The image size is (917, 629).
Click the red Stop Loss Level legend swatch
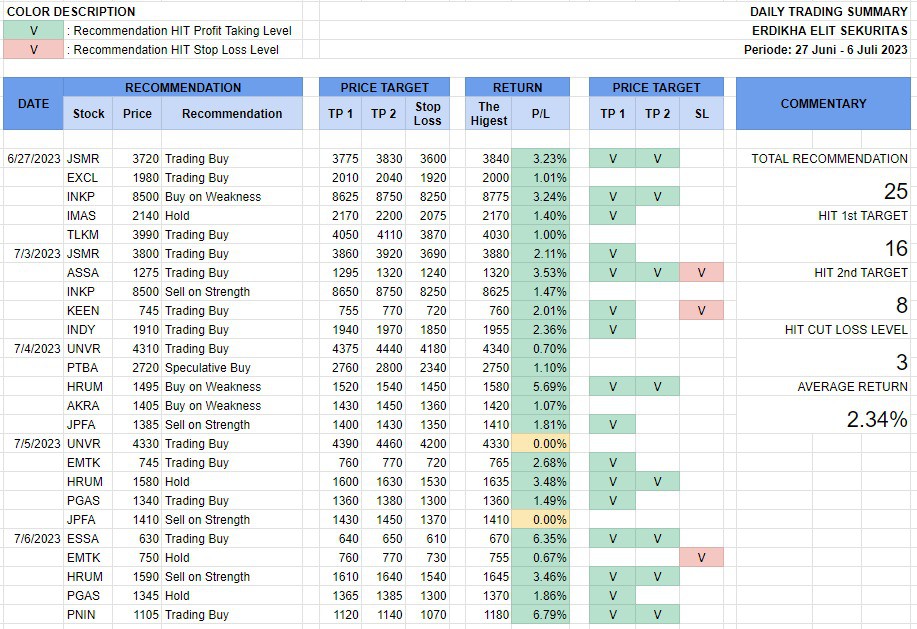(33, 50)
